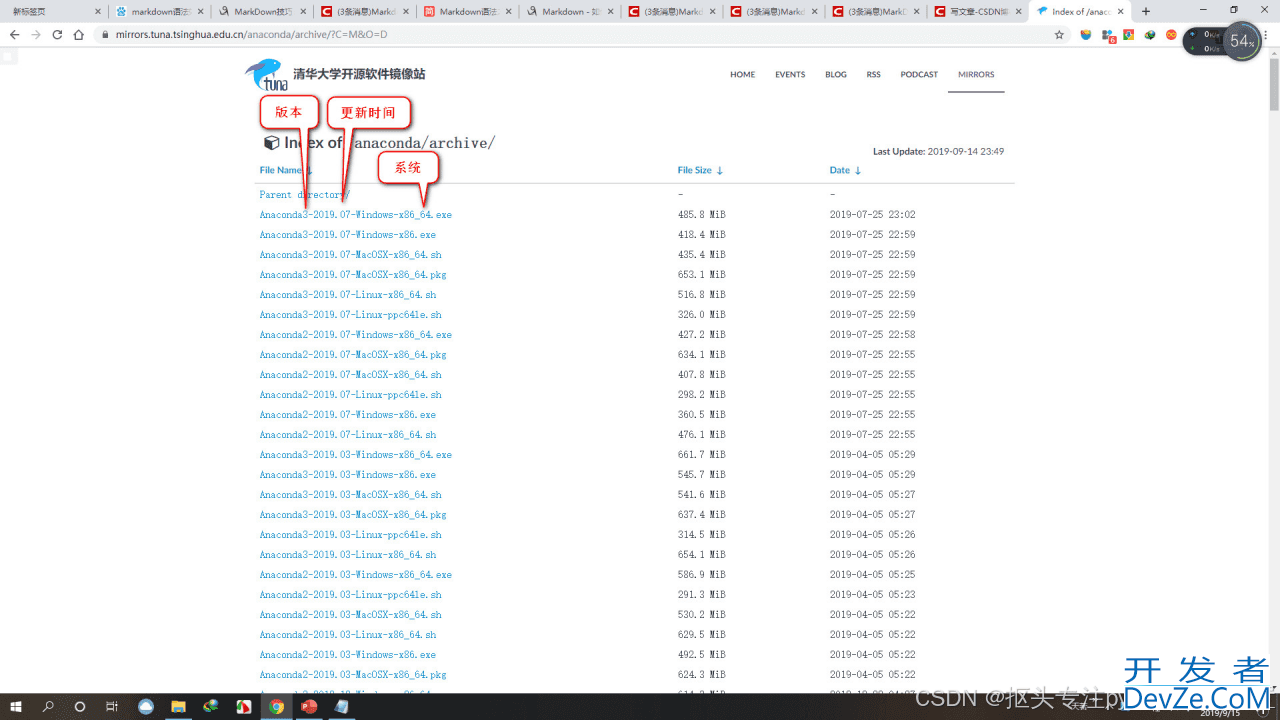Select the 485.8 MiB file size

(701, 215)
